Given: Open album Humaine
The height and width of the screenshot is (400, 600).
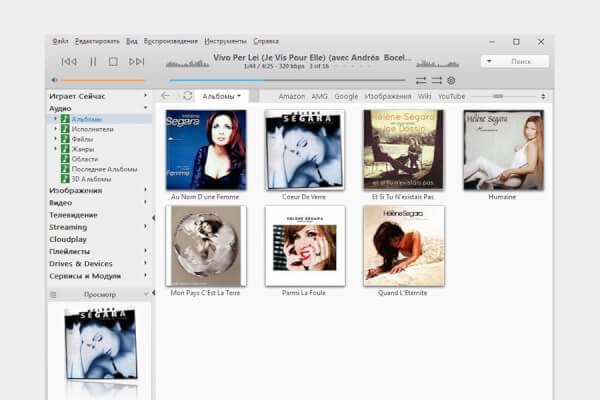Looking at the screenshot, I should [503, 150].
